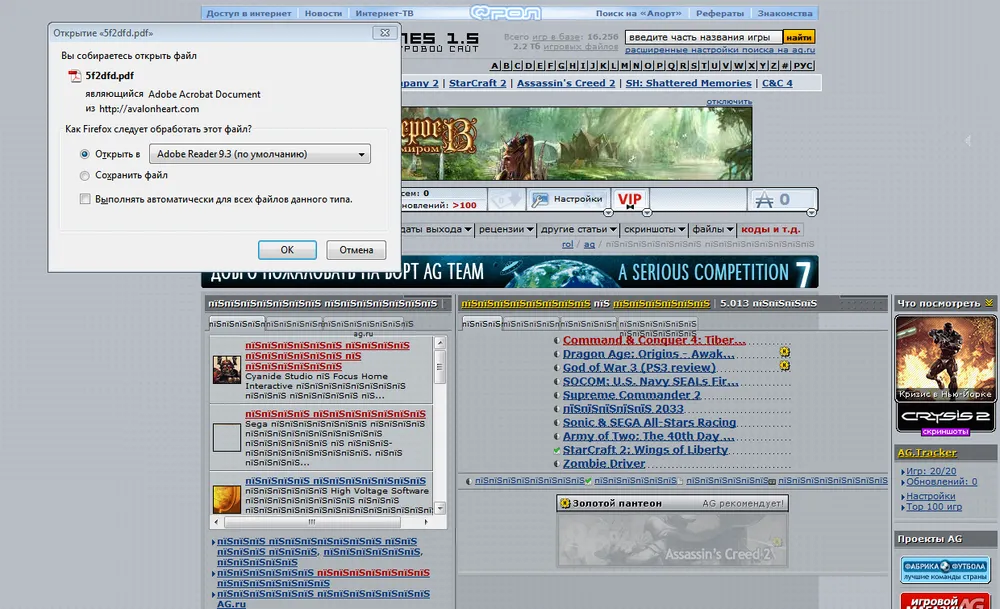
Task: Click the VIP icon in the toolbar
Action: pyautogui.click(x=629, y=199)
